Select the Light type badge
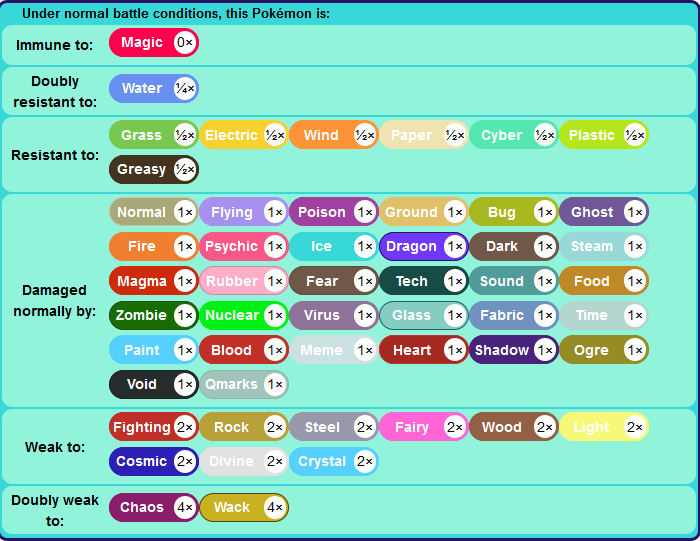This screenshot has height=541, width=700. coord(604,427)
